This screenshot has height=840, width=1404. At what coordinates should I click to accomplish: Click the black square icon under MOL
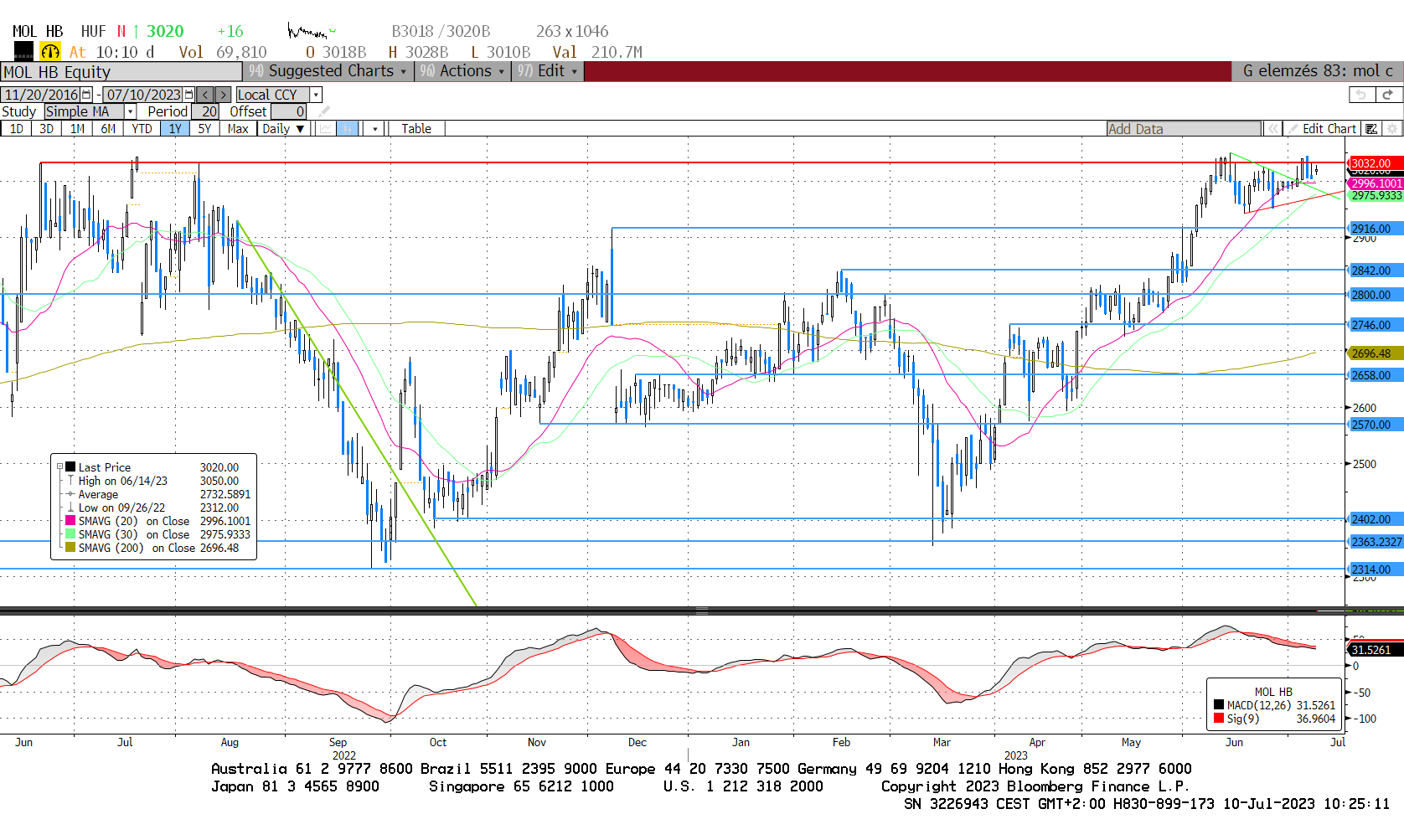coord(23,51)
